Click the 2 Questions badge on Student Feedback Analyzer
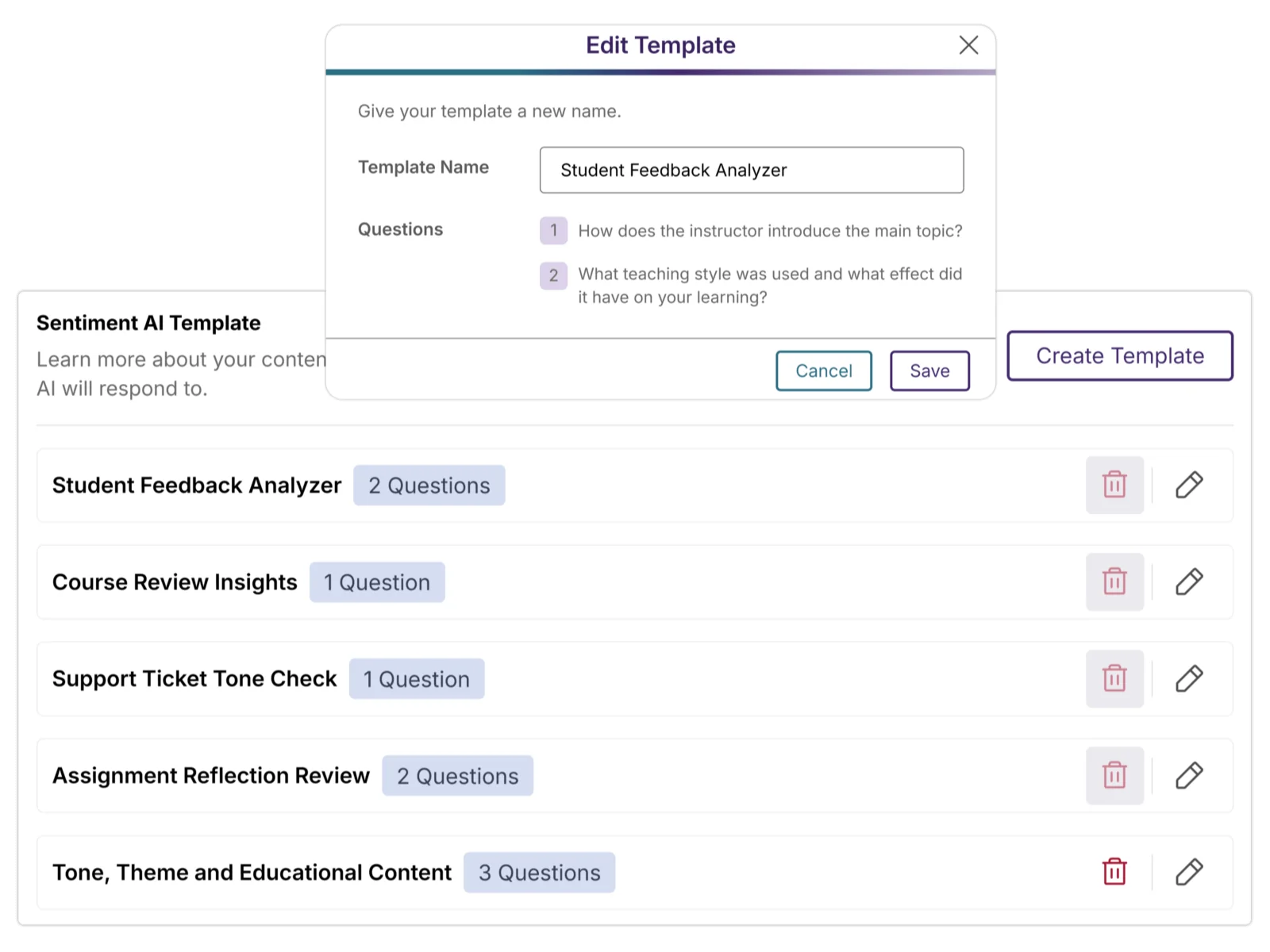Image resolution: width=1270 pixels, height=952 pixels. point(429,486)
